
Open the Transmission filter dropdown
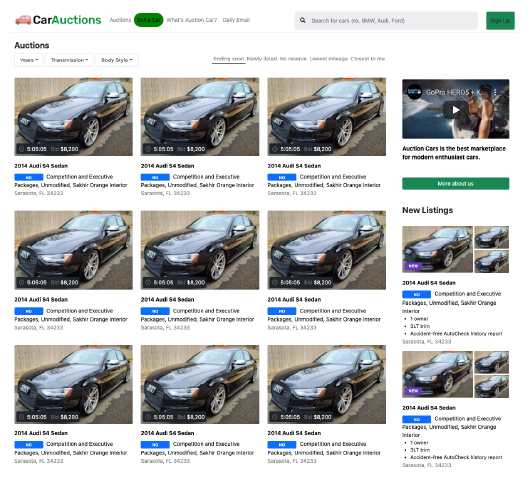pyautogui.click(x=69, y=60)
